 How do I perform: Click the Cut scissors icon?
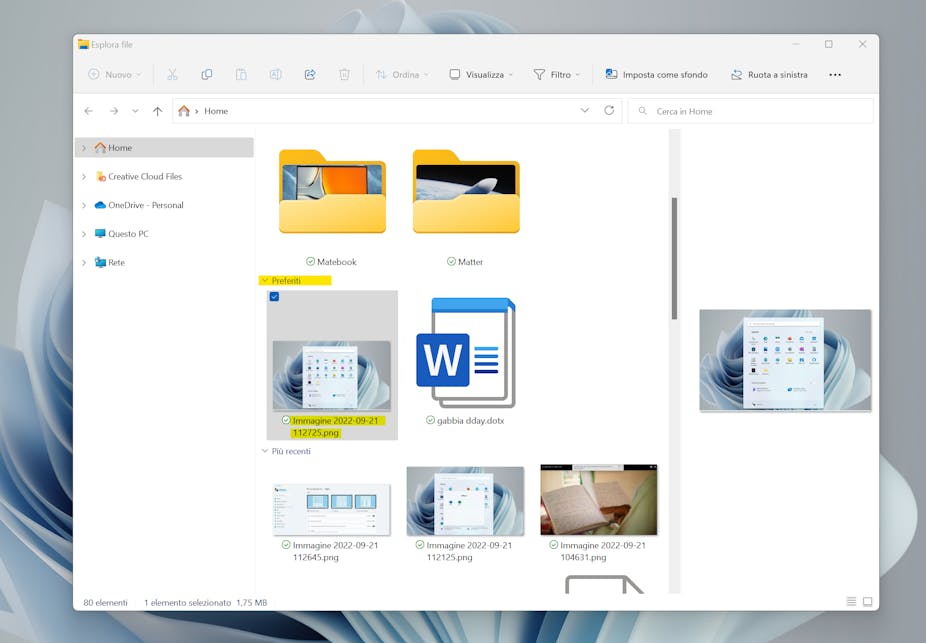[172, 74]
